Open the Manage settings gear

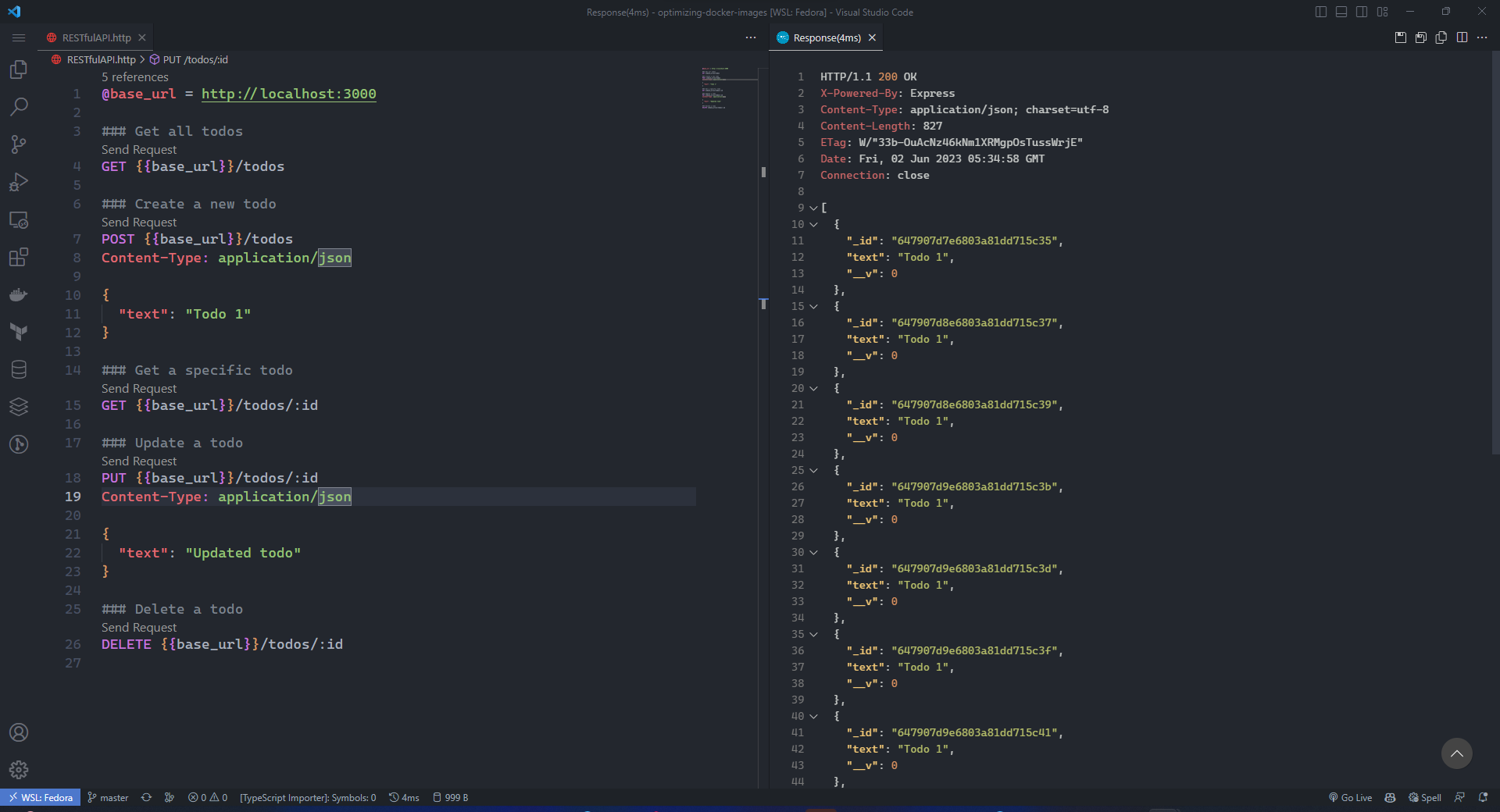tap(19, 770)
